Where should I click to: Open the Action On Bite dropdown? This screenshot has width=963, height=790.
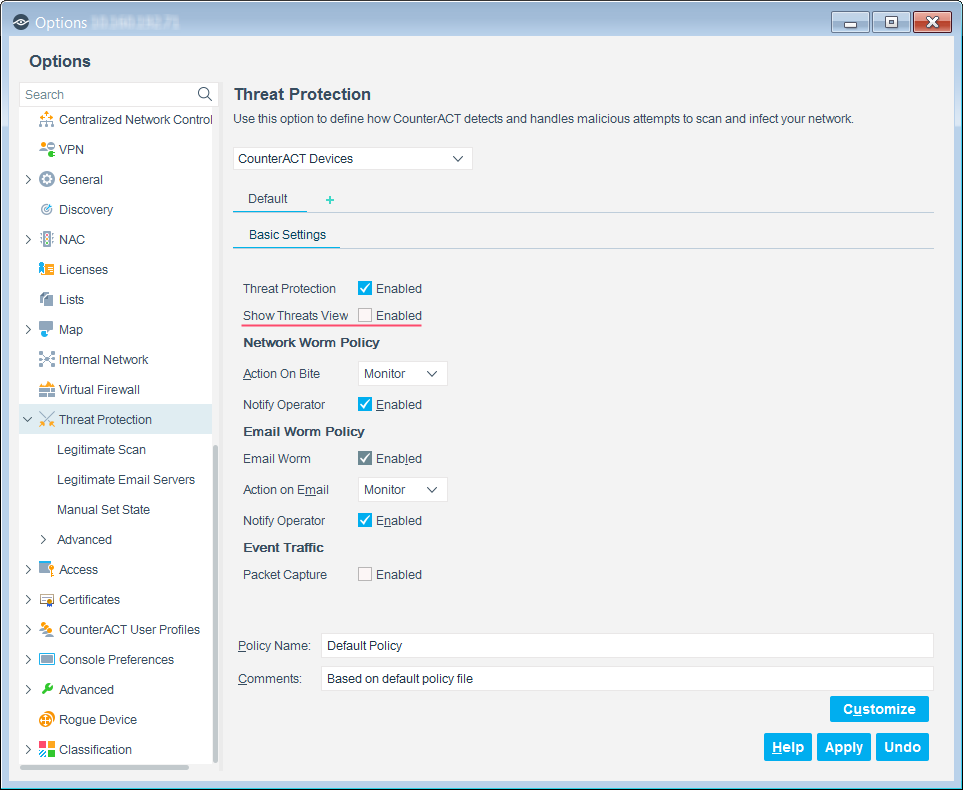pos(402,373)
